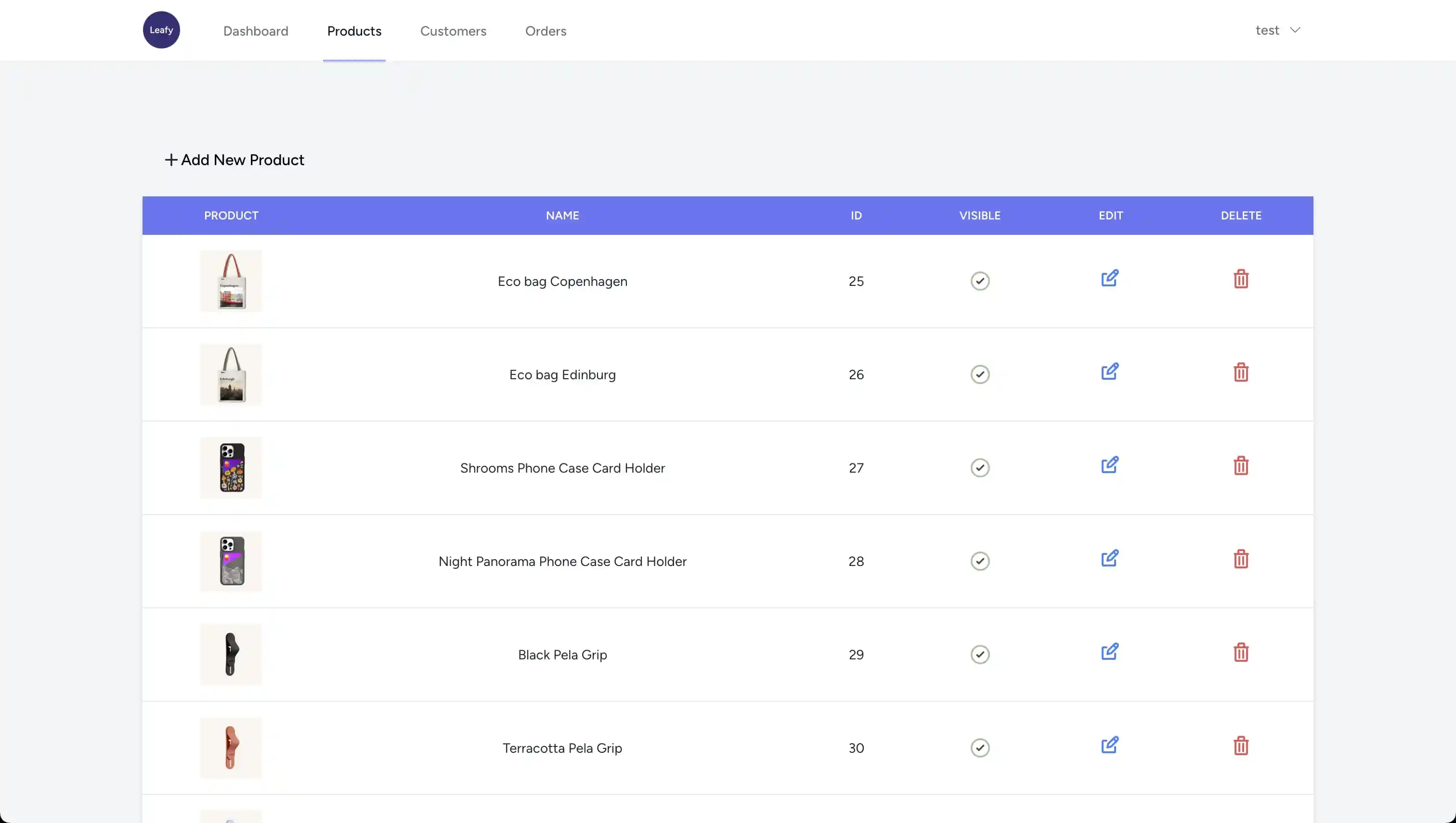Switch to the Dashboard tab
Image resolution: width=1456 pixels, height=823 pixels.
256,31
